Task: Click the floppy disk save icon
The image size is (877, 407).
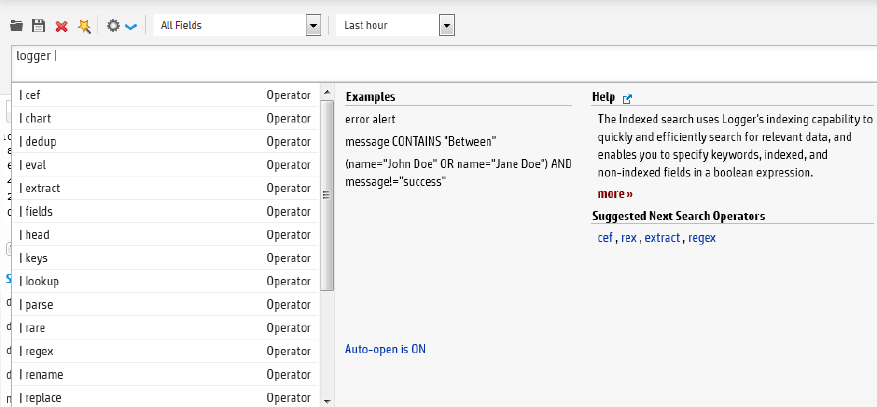Action: 39,25
